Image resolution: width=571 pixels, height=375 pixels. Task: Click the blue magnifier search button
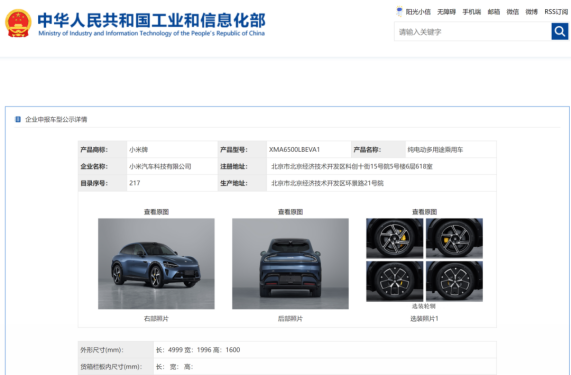tap(560, 32)
